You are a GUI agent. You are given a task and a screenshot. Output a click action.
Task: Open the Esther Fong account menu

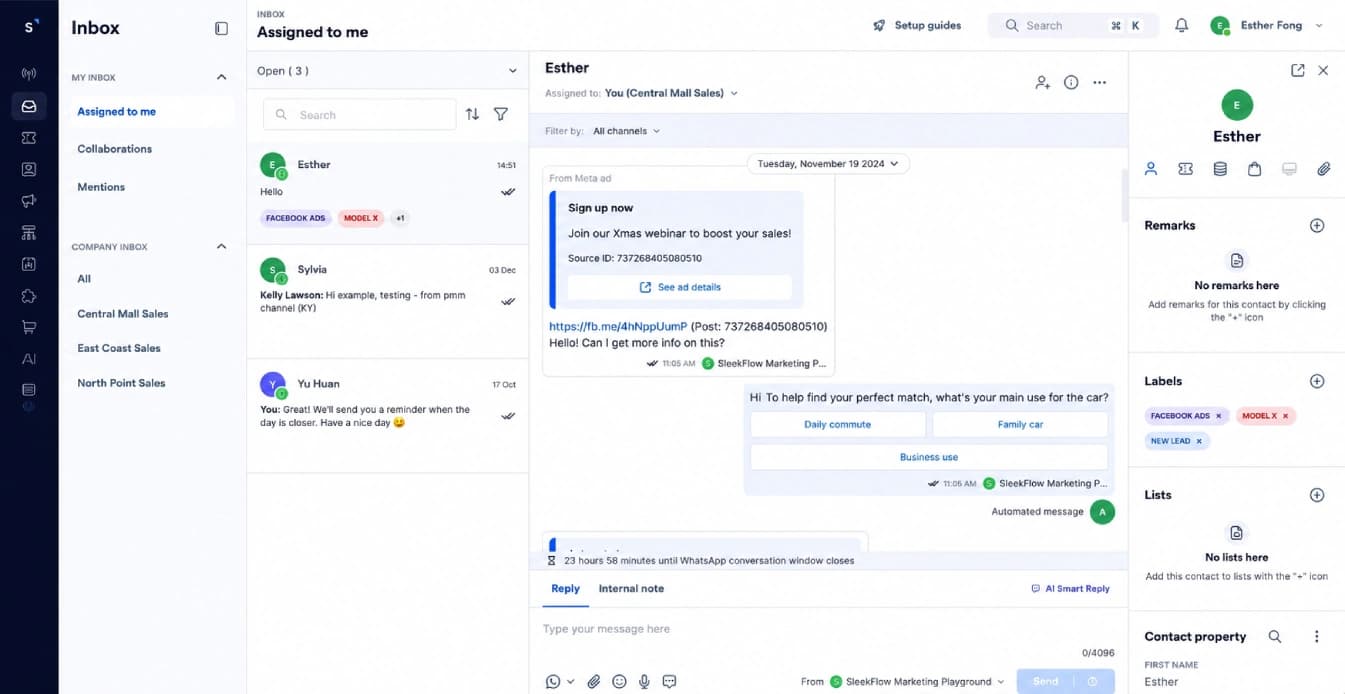(x=1266, y=25)
